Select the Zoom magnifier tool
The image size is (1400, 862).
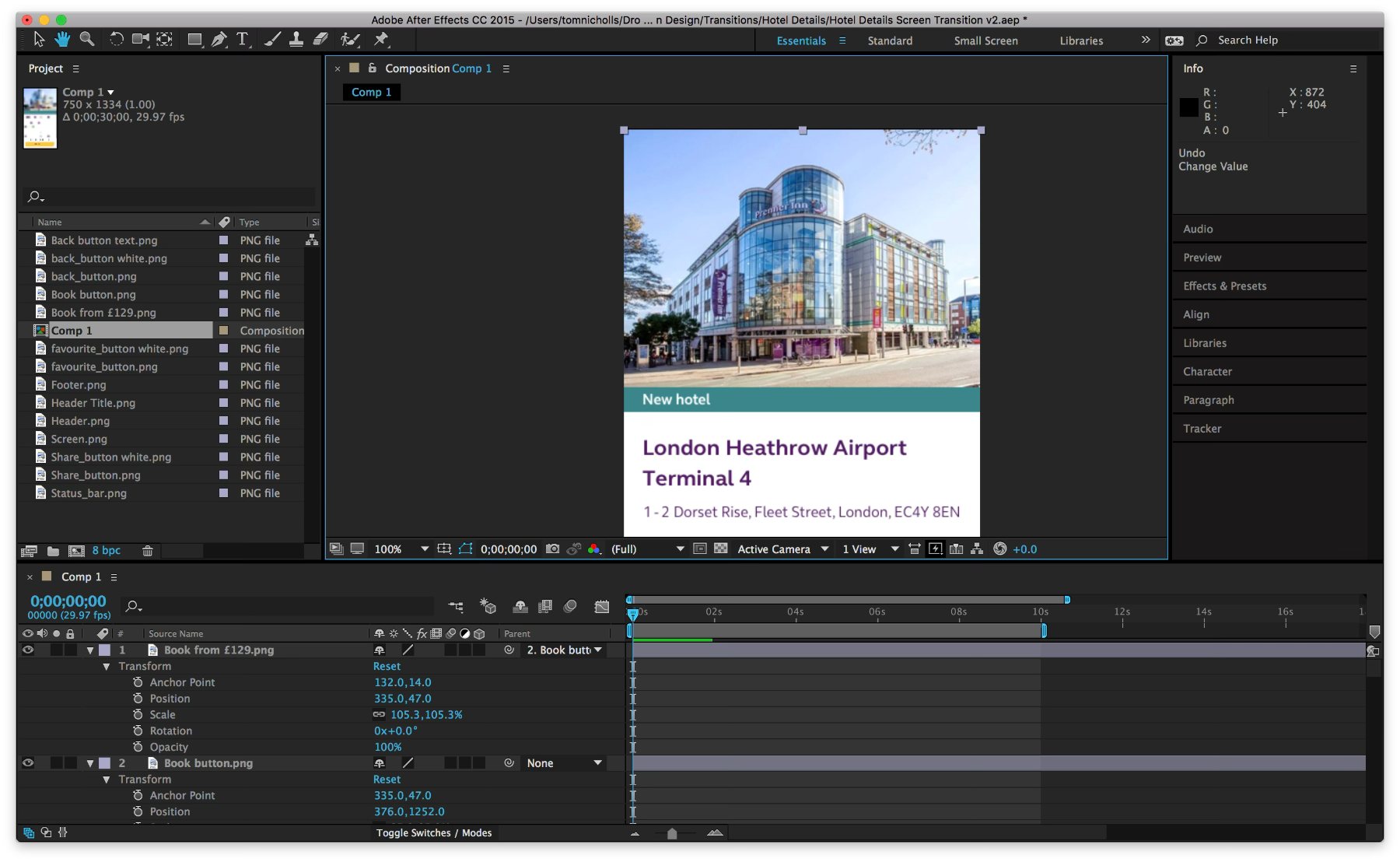[x=87, y=39]
